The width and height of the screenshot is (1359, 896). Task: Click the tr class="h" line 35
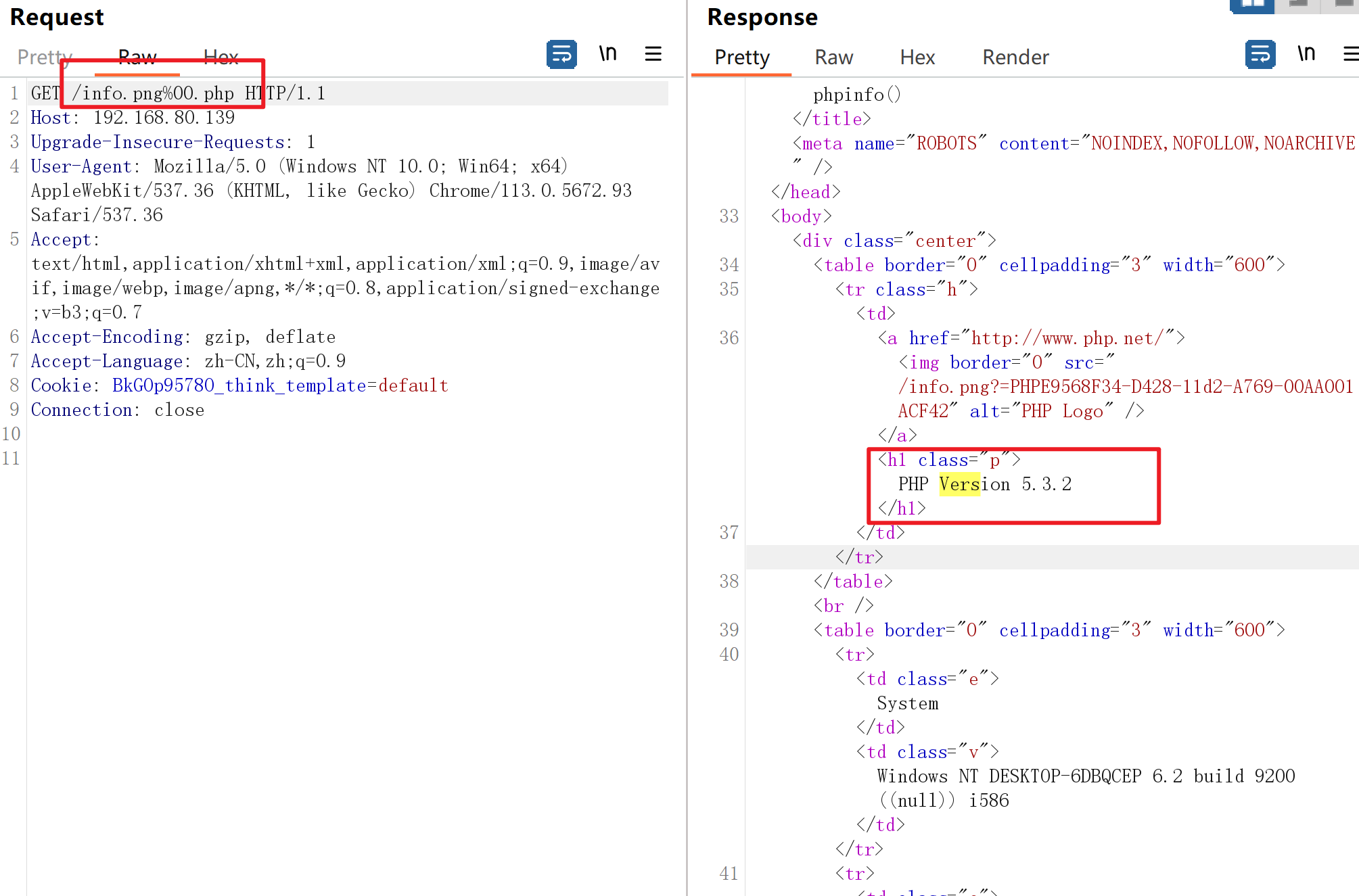coord(906,289)
